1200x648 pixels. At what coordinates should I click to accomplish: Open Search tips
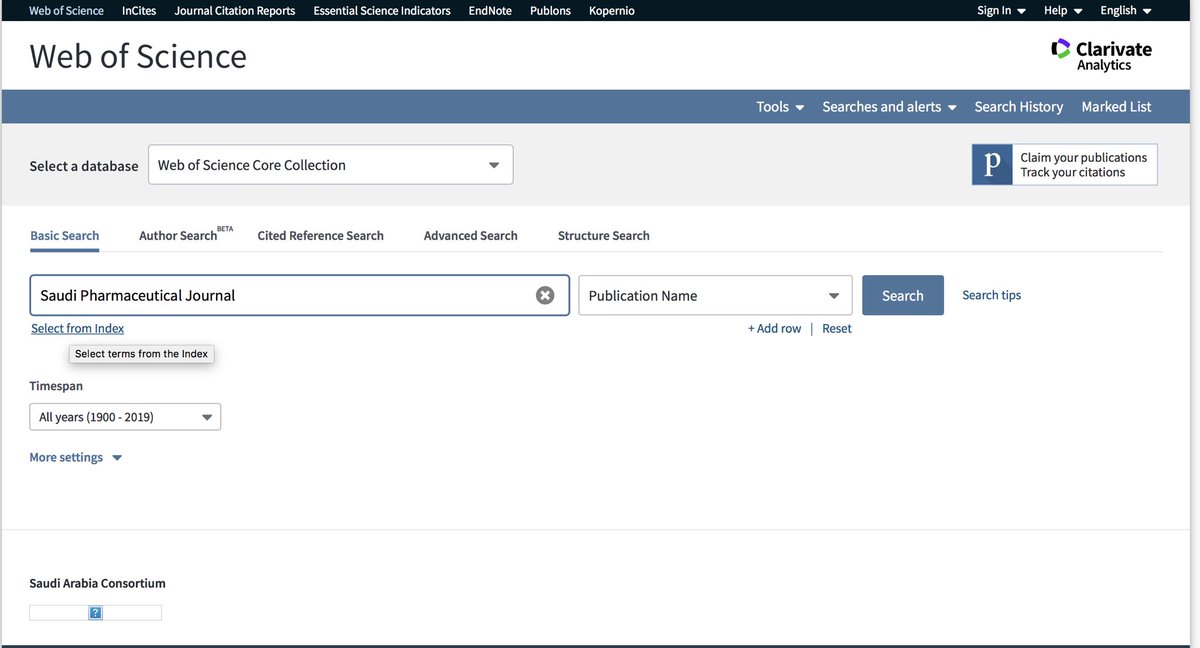click(991, 295)
